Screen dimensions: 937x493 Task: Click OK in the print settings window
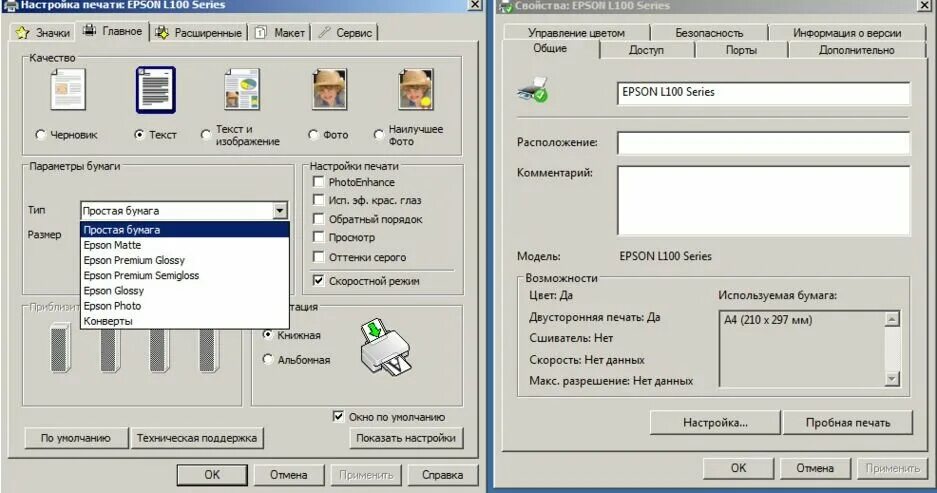coord(212,475)
